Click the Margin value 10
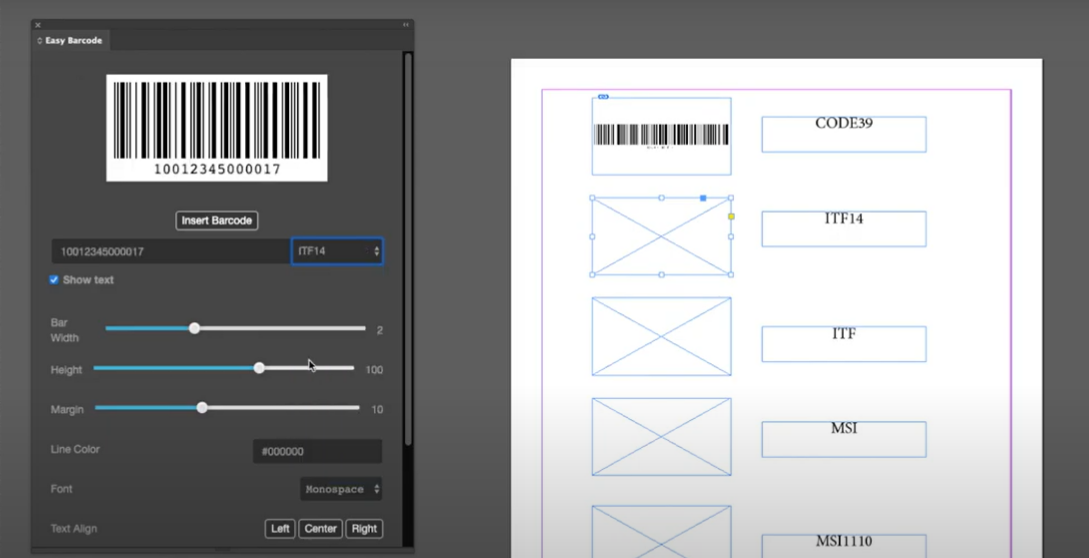Screen dimensions: 1089x558 tap(377, 409)
